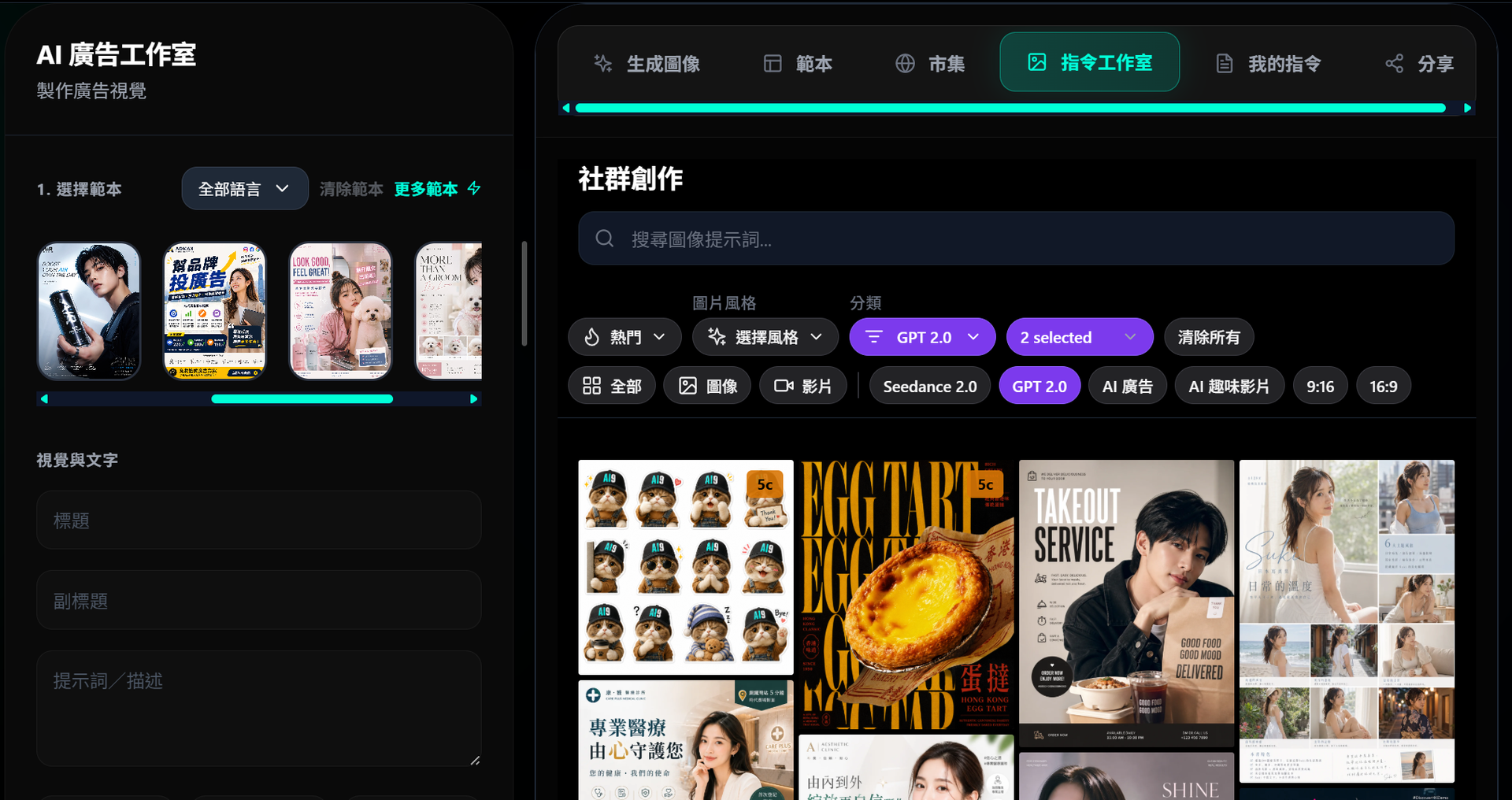Select the template with man holding bottle
This screenshot has width=1512, height=800.
pos(89,311)
